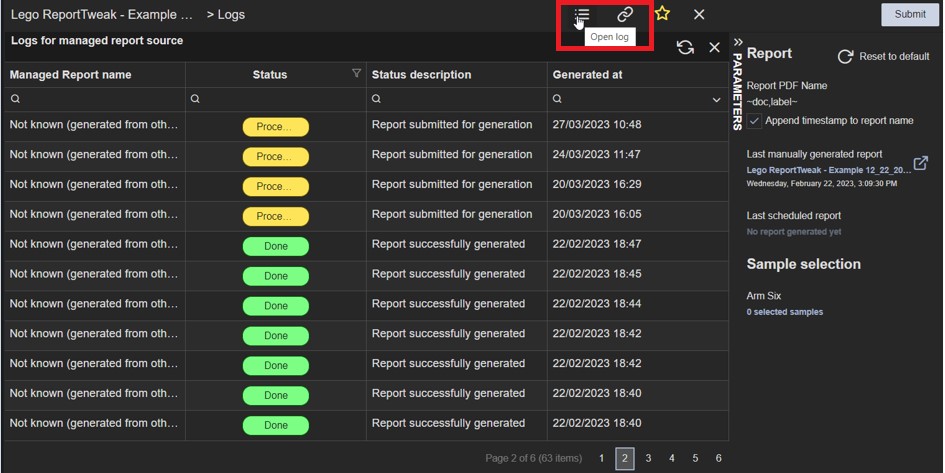Go to page 3 of logs
945x473 pixels.
tap(648, 458)
